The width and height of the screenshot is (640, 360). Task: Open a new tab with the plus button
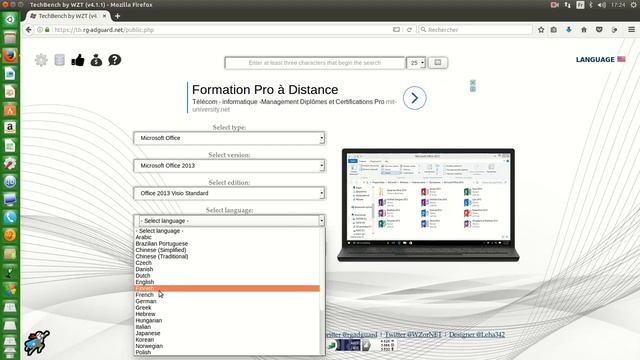tap(118, 16)
